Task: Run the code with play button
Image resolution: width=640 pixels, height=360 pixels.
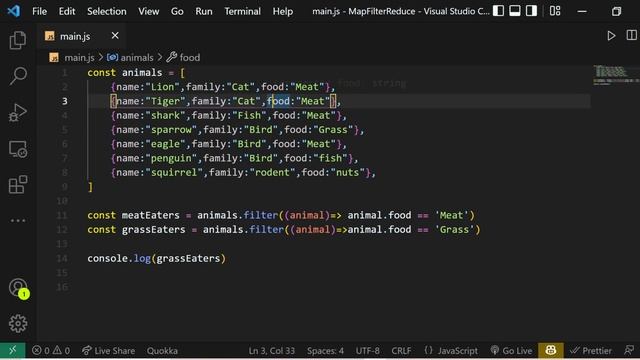Action: pos(611,36)
